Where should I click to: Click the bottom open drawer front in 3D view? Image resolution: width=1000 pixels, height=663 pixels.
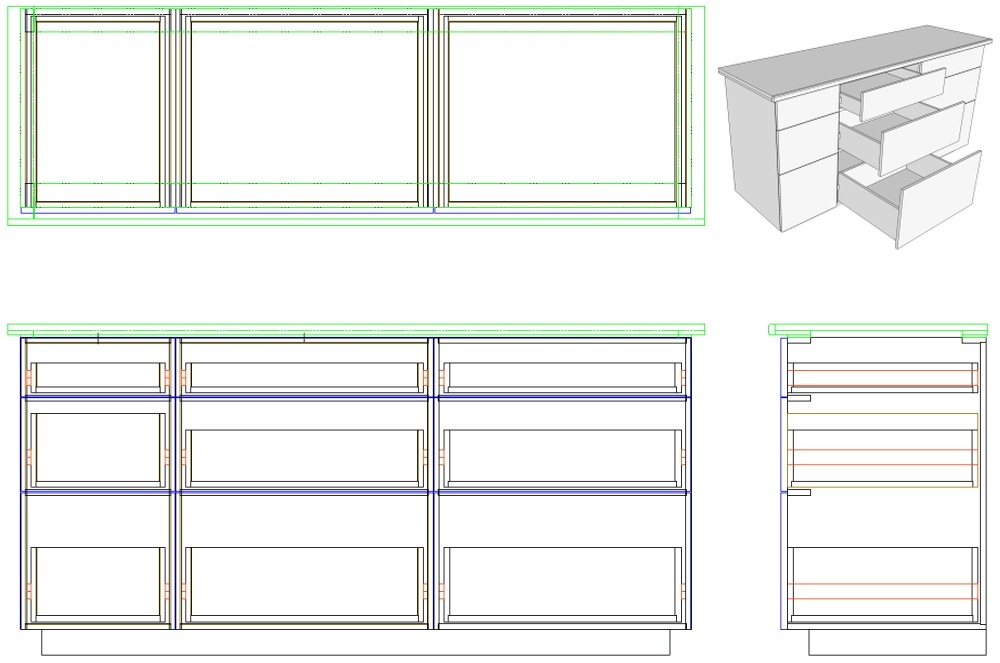(938, 198)
